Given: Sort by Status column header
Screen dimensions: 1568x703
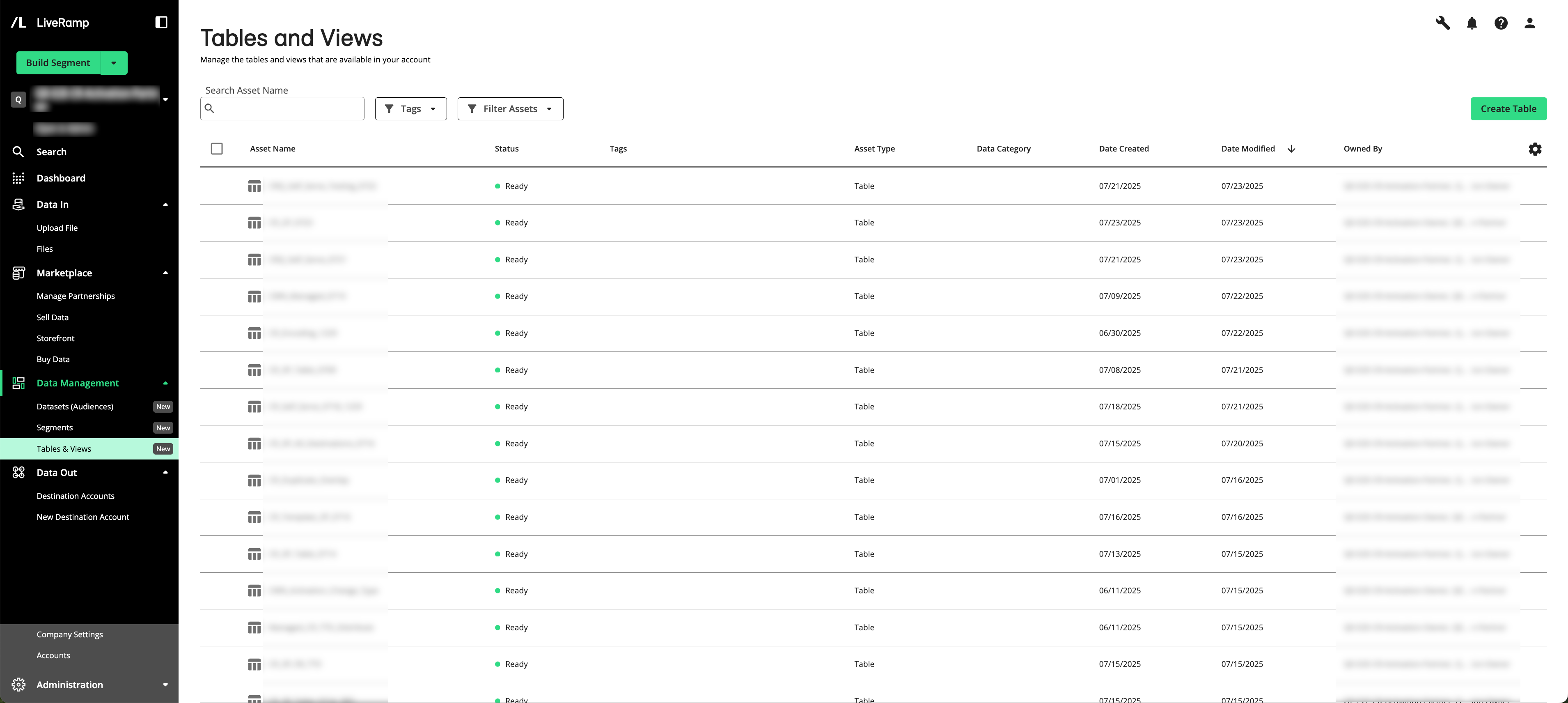Looking at the screenshot, I should pyautogui.click(x=507, y=149).
